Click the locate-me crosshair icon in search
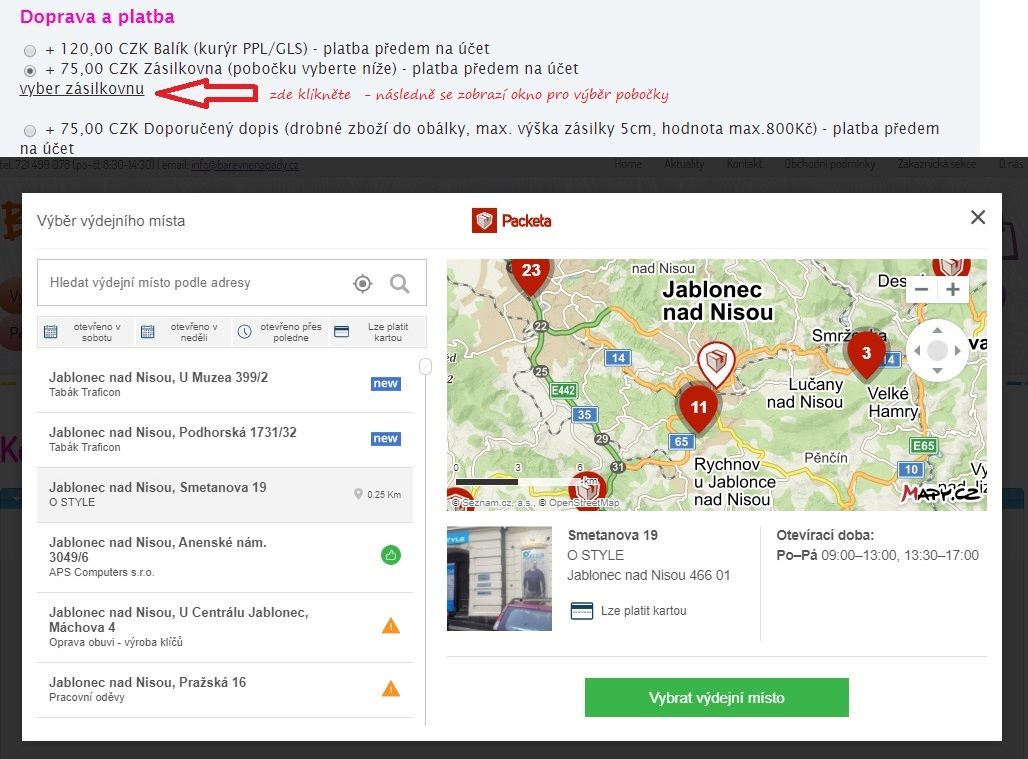The image size is (1028, 759). (362, 284)
